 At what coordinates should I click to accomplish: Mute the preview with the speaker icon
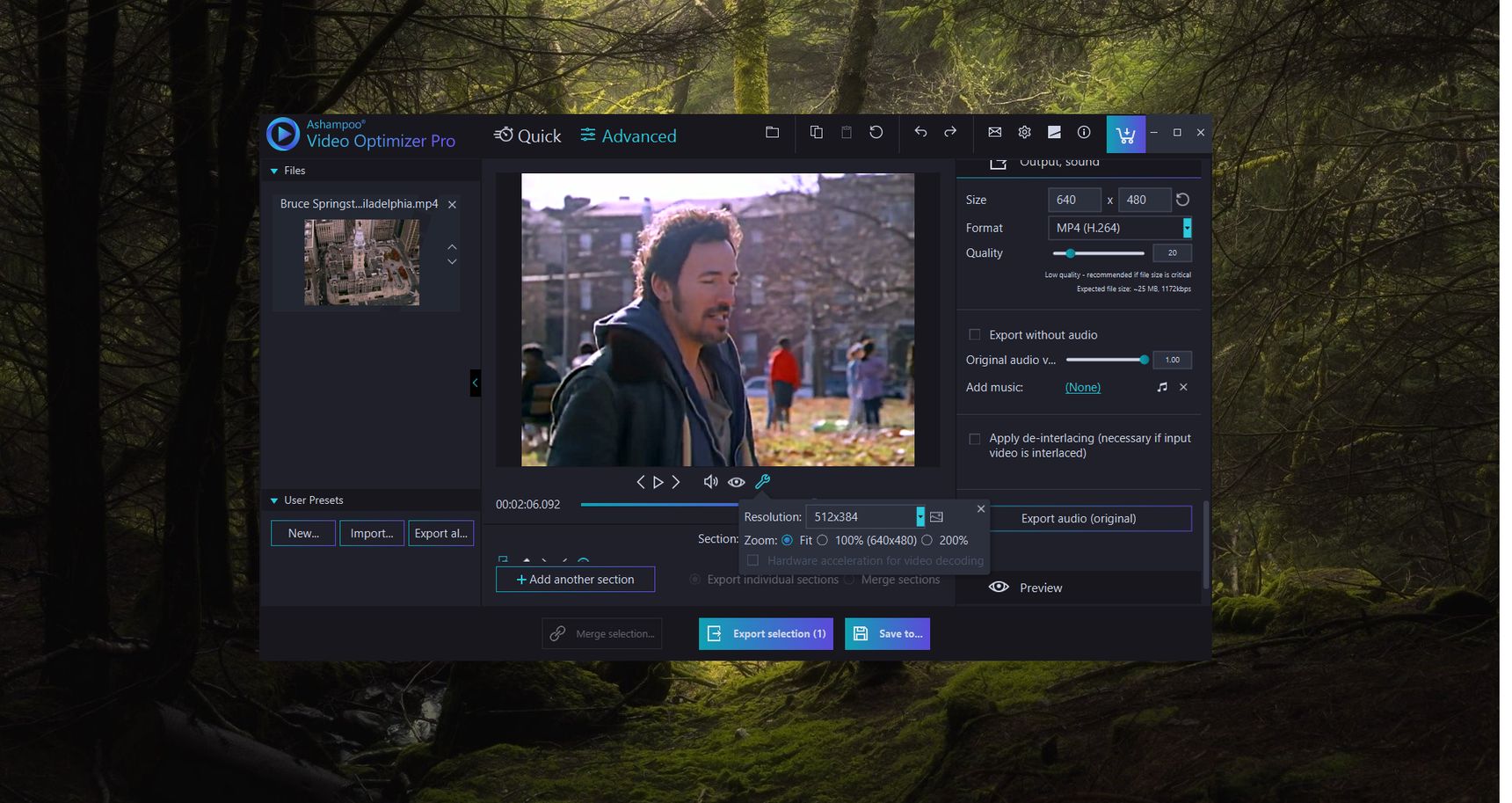pyautogui.click(x=710, y=482)
